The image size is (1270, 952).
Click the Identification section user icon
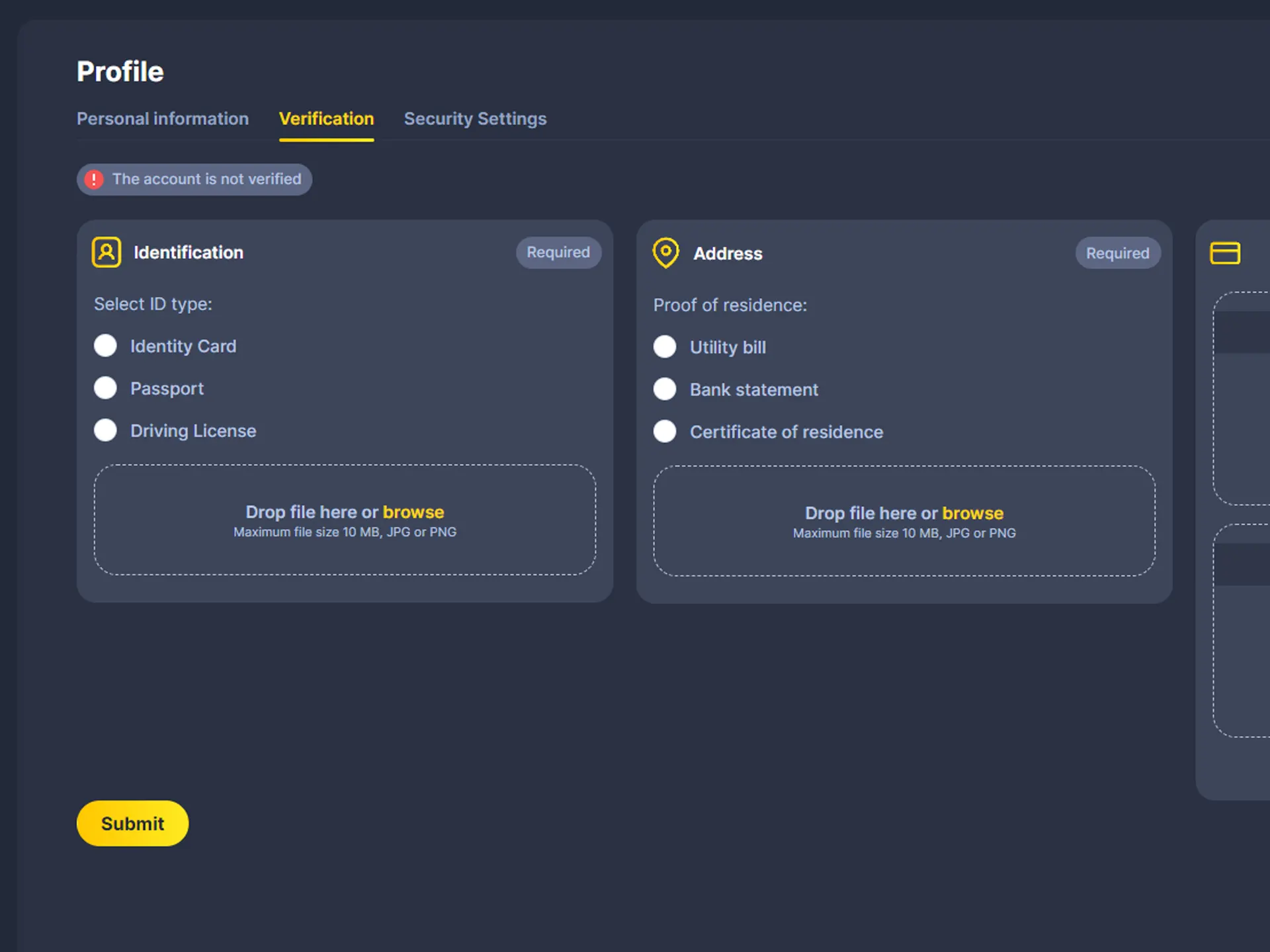[x=106, y=252]
